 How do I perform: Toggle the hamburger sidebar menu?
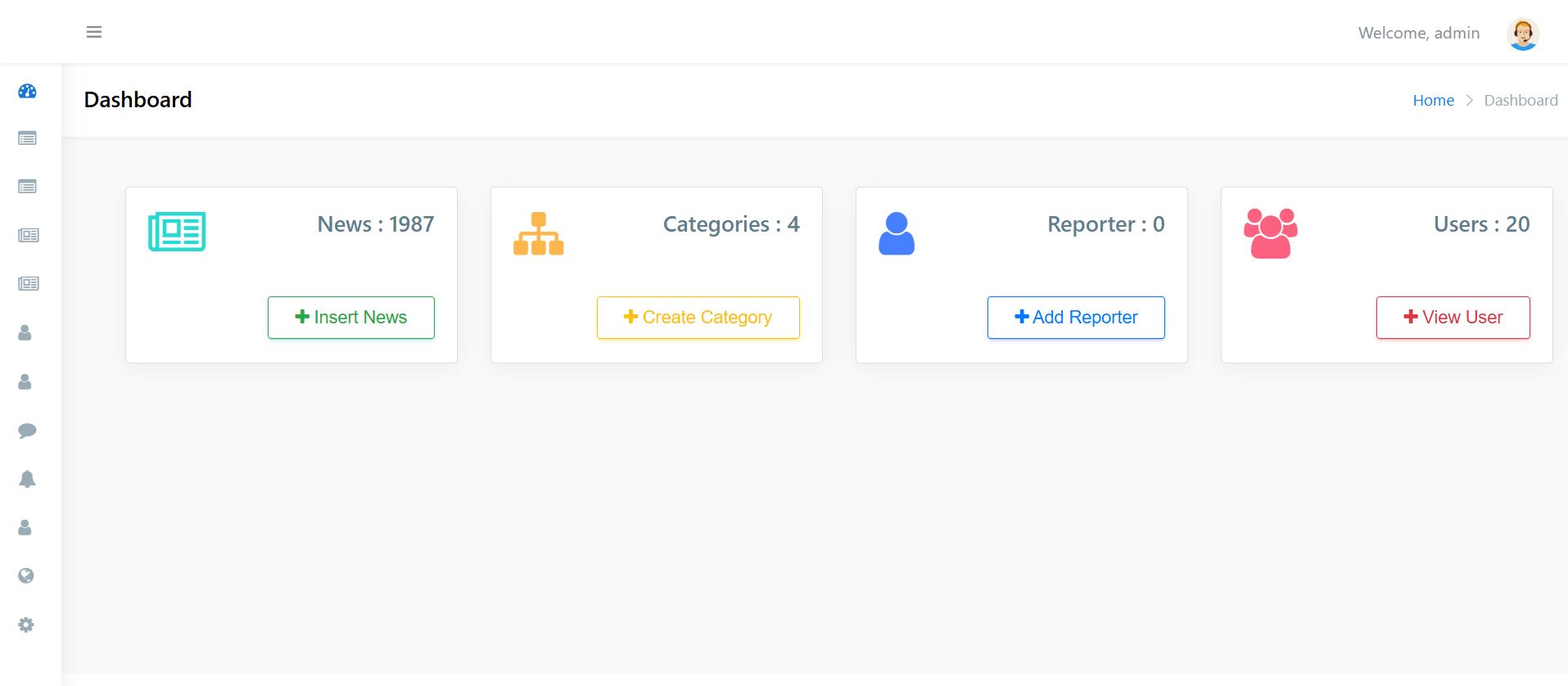[94, 32]
